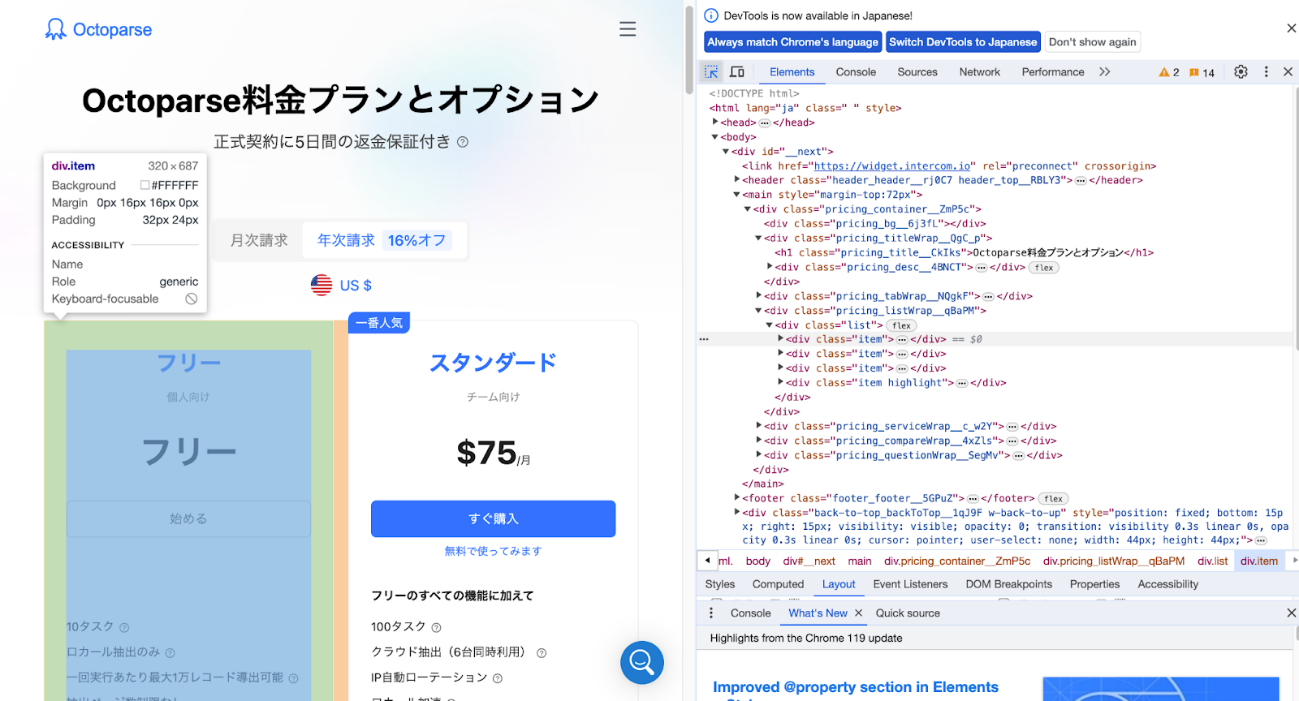Click the 無料で使ってみます link
The width and height of the screenshot is (1299, 701).
pos(493,551)
